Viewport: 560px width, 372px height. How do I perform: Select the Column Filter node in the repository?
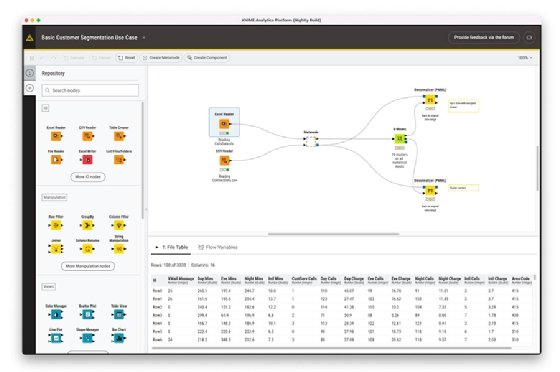click(119, 225)
